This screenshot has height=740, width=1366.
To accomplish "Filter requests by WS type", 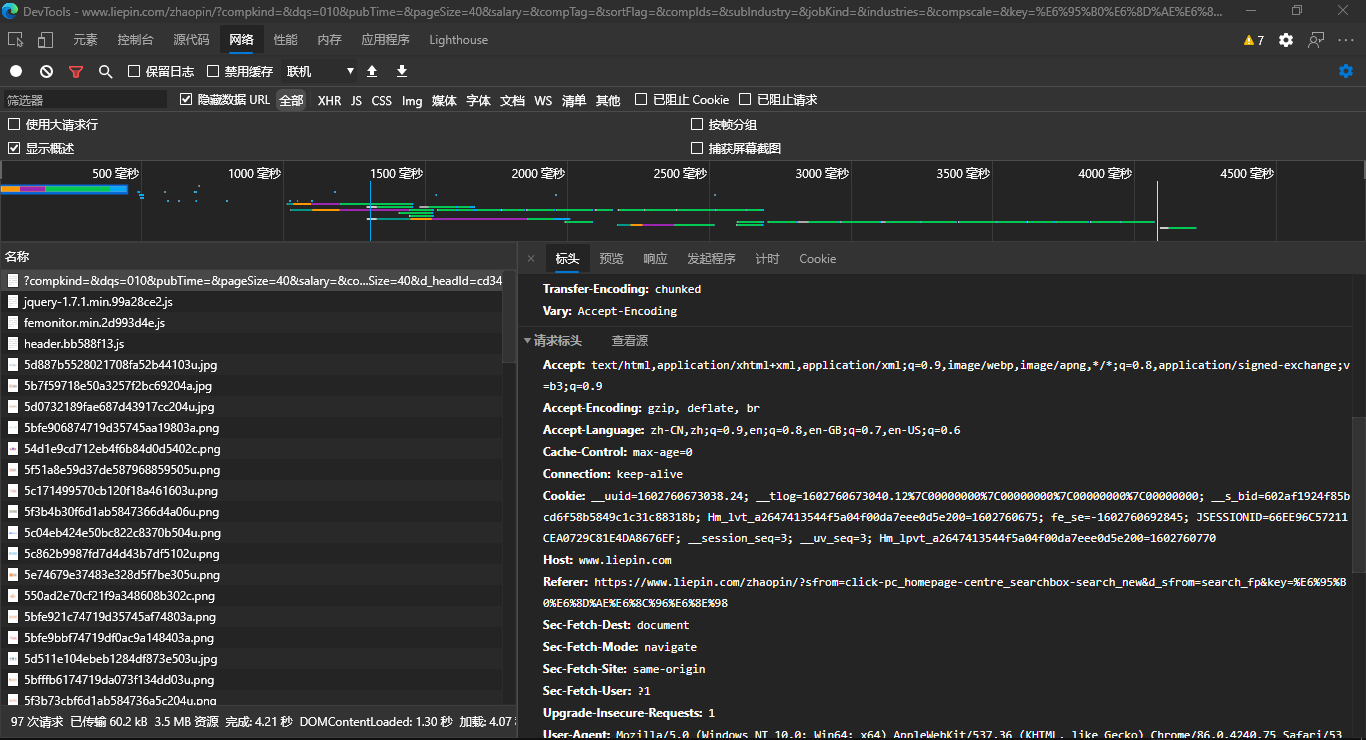I will pyautogui.click(x=543, y=100).
